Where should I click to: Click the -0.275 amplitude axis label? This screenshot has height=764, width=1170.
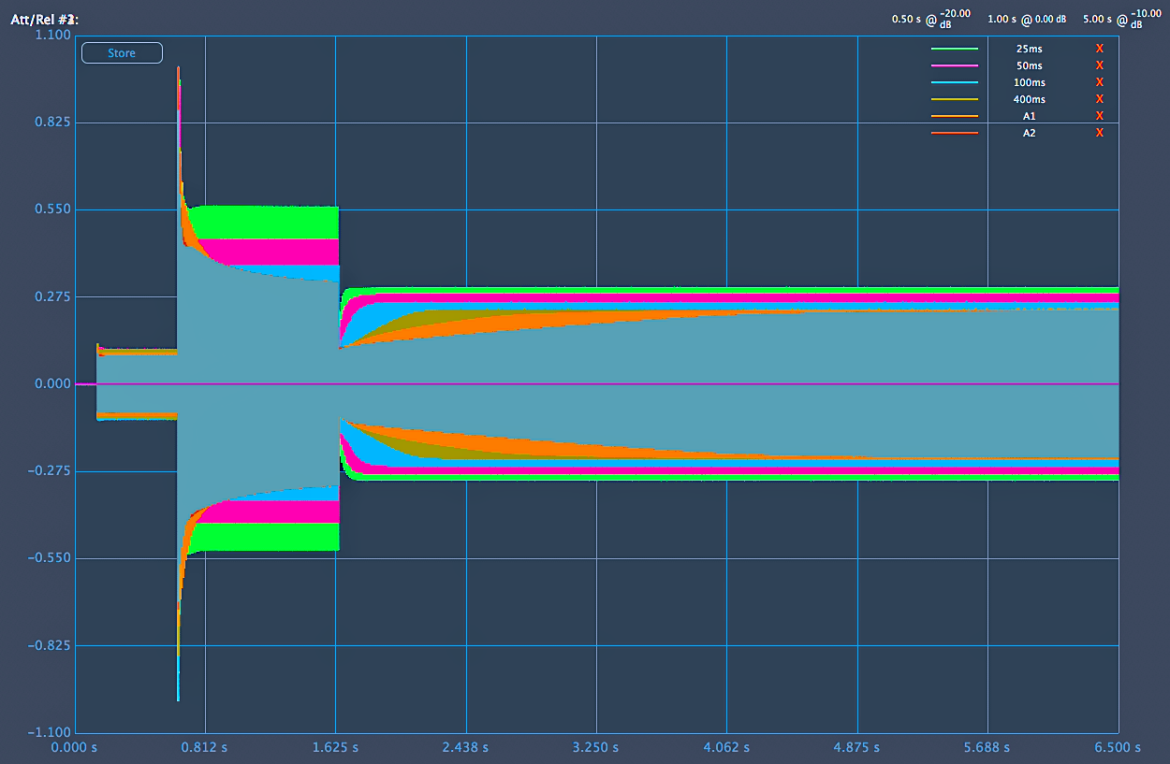49,471
